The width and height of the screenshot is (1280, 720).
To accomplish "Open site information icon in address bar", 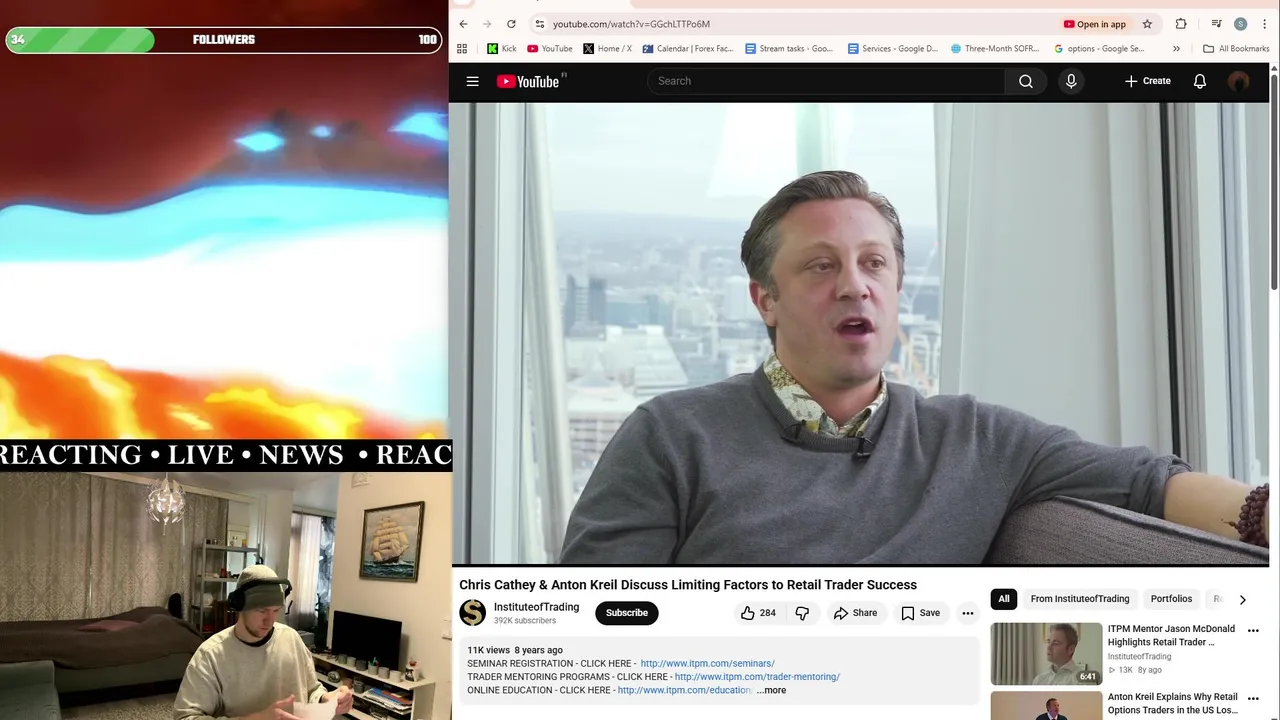I will pos(540,24).
